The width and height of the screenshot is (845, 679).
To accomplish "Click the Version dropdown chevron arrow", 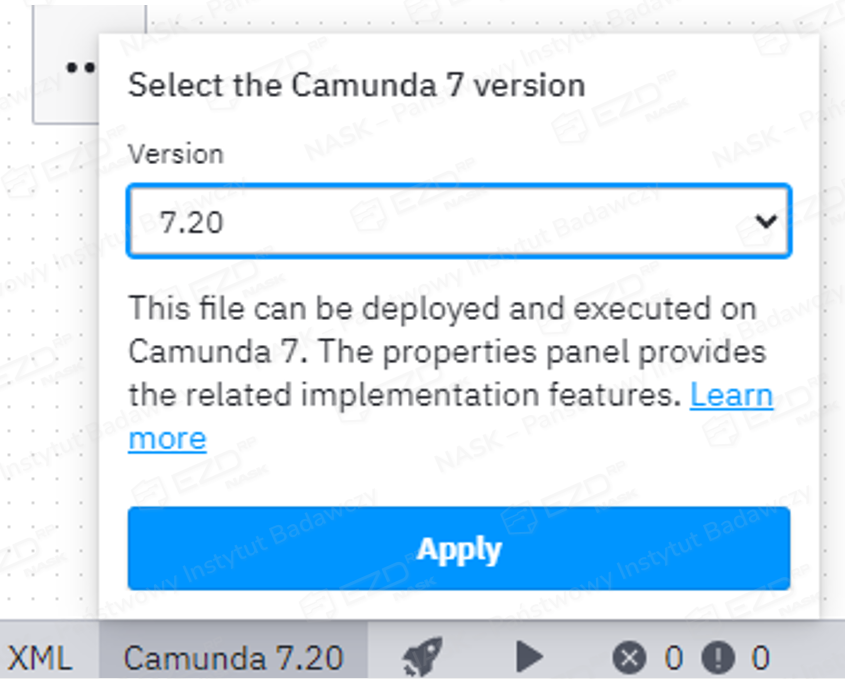I will [766, 221].
